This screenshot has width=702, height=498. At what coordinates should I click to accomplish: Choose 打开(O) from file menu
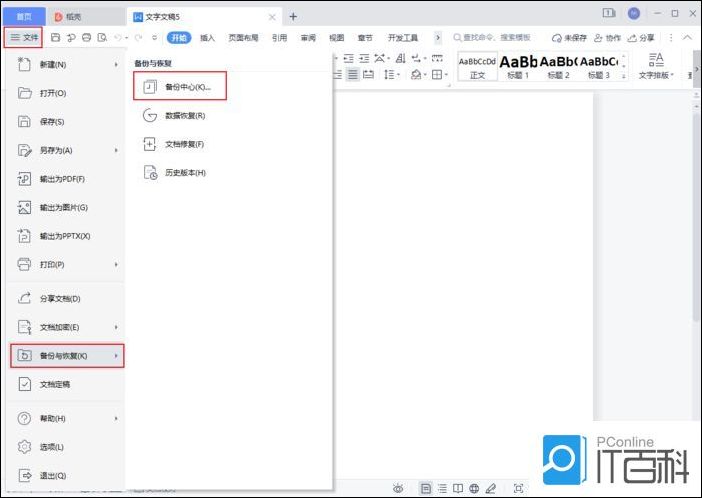tap(66, 93)
